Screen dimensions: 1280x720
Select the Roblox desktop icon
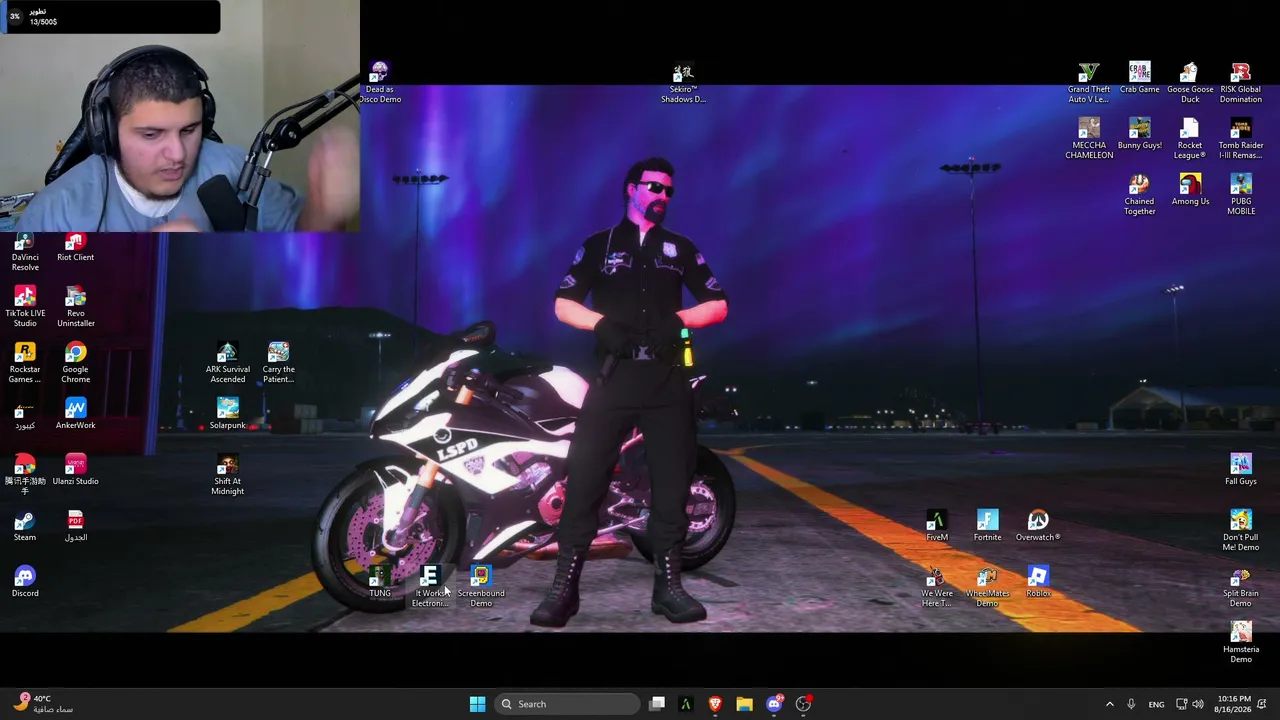pyautogui.click(x=1038, y=582)
